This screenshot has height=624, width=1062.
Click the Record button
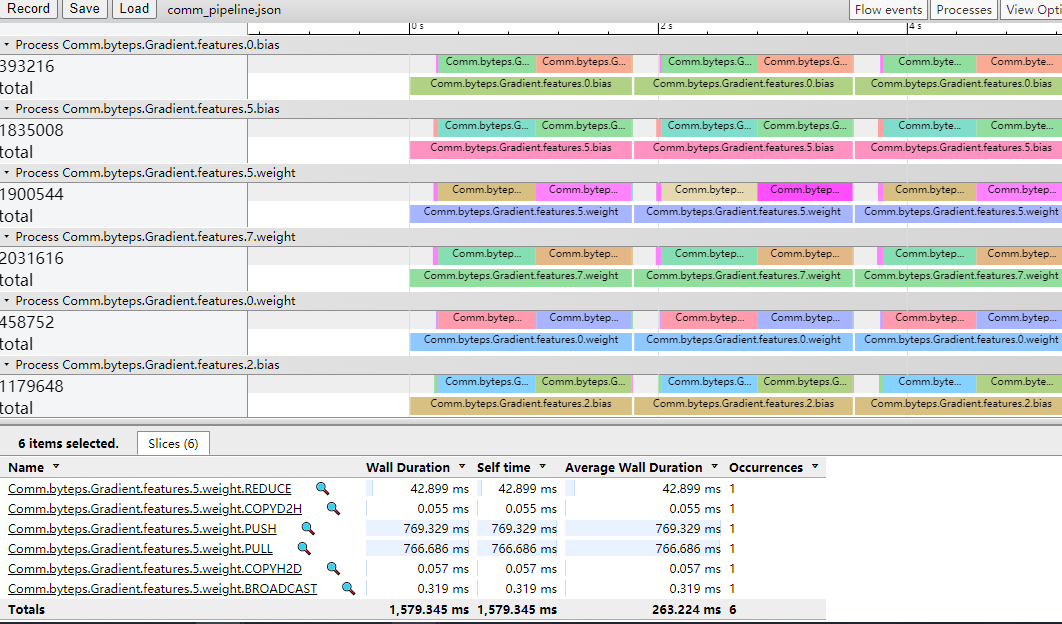(x=29, y=9)
